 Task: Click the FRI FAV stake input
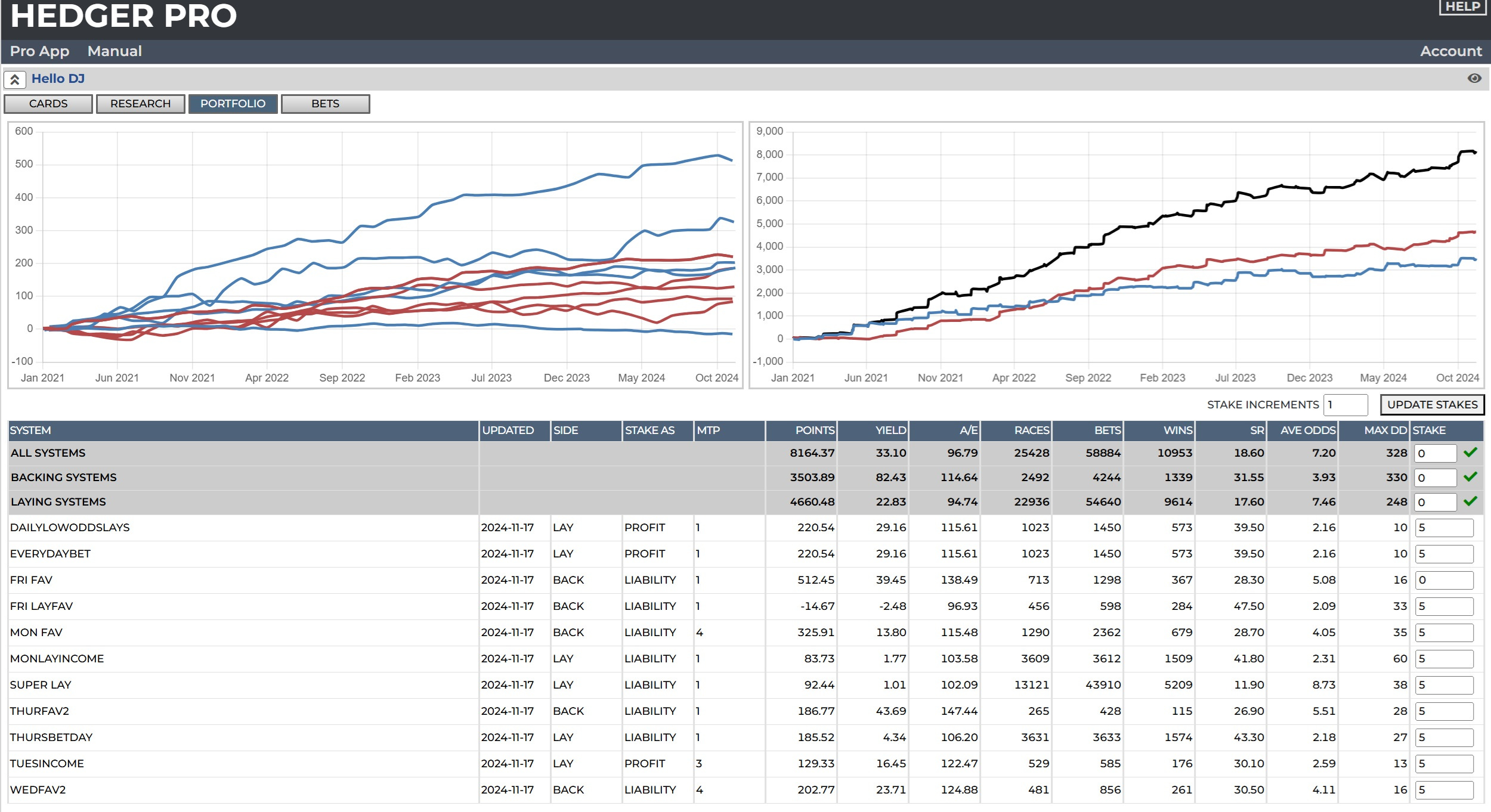1443,580
